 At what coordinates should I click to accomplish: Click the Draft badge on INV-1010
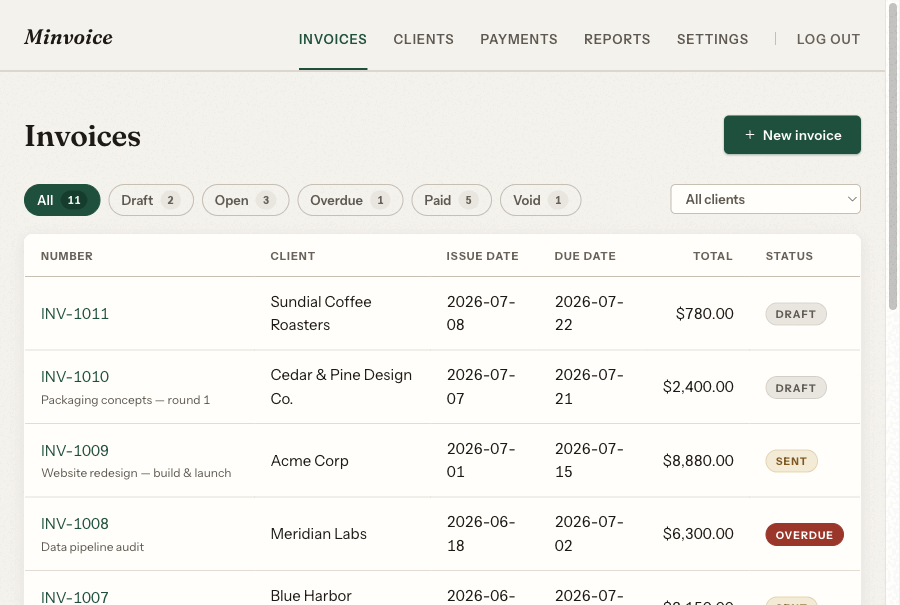pos(796,388)
